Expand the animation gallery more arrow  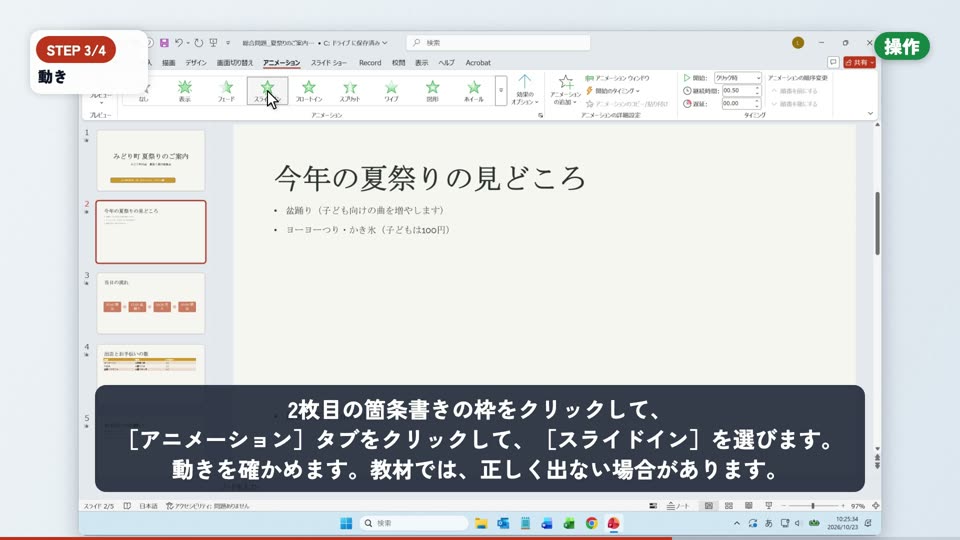pos(500,91)
